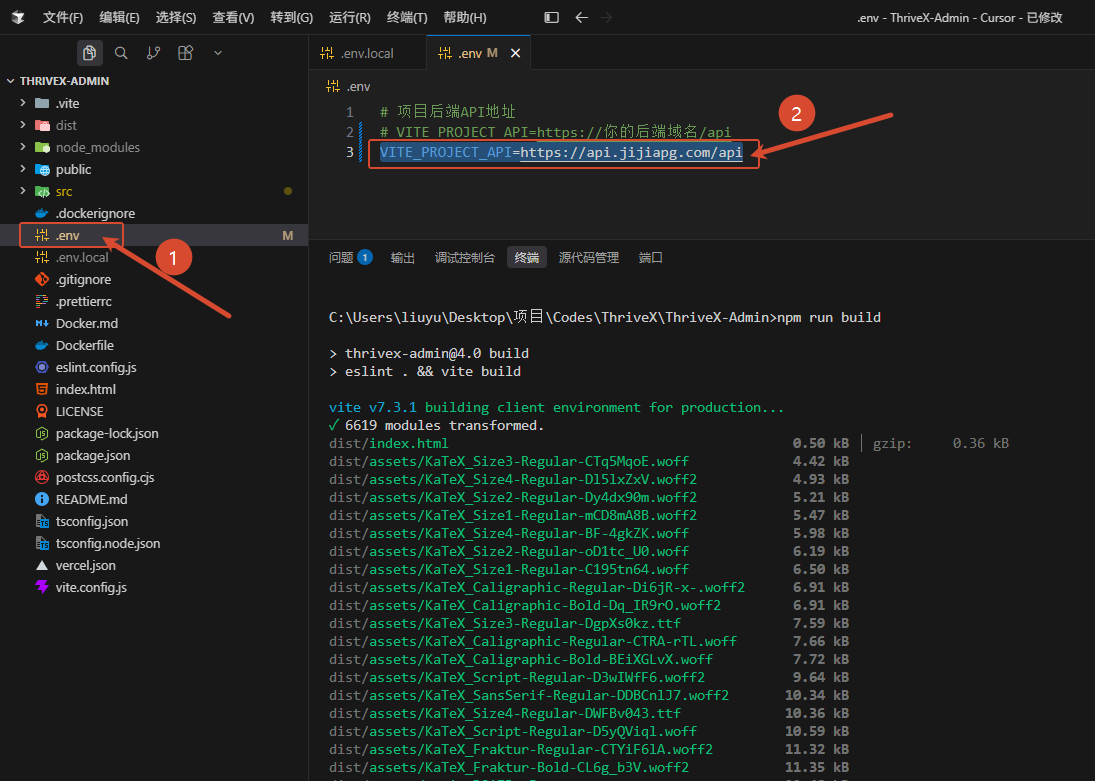Open the Source Control branch icon
Screen dimensions: 1095x781
pos(153,53)
